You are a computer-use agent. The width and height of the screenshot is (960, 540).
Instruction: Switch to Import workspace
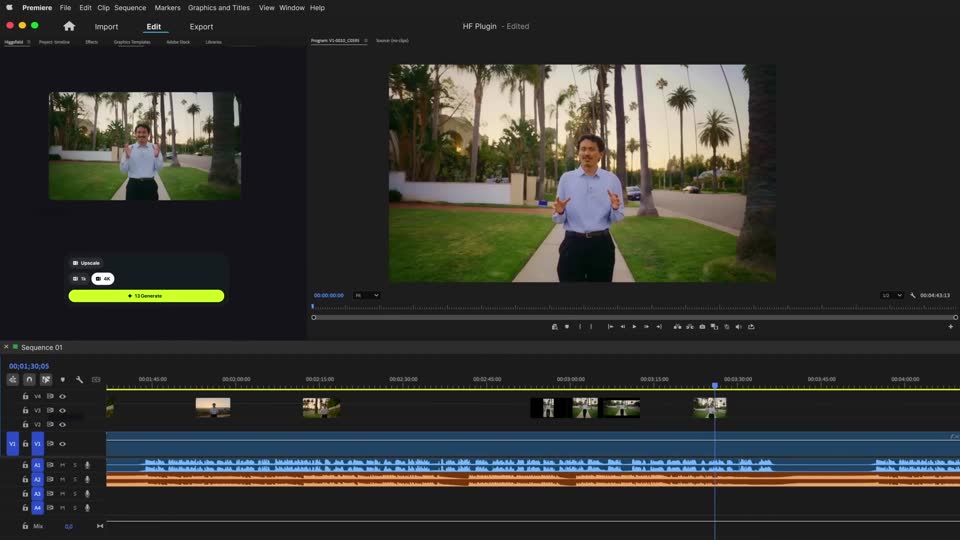[x=106, y=27]
